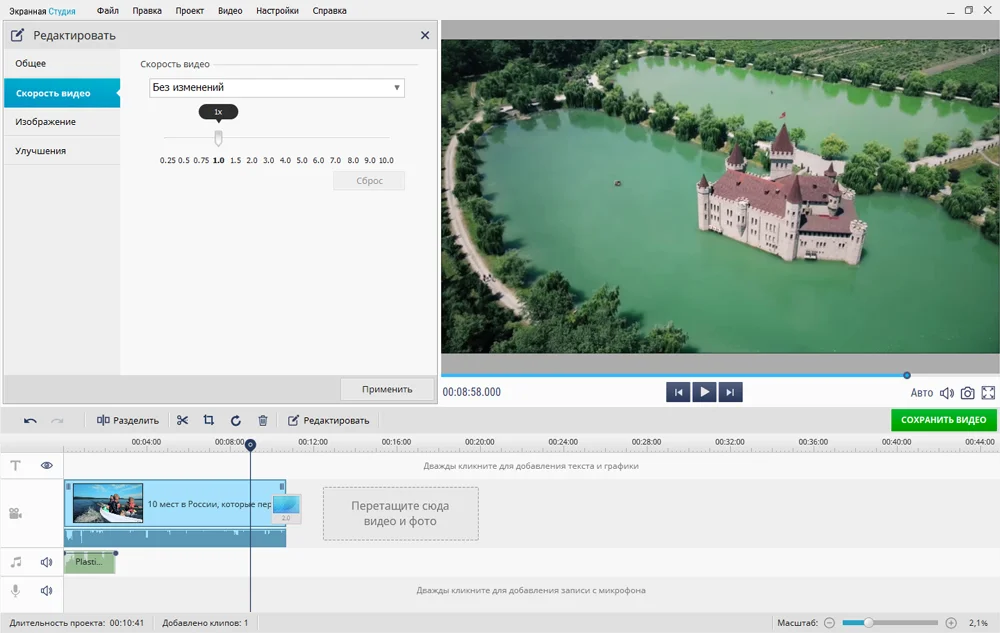Play the video preview

click(x=705, y=392)
